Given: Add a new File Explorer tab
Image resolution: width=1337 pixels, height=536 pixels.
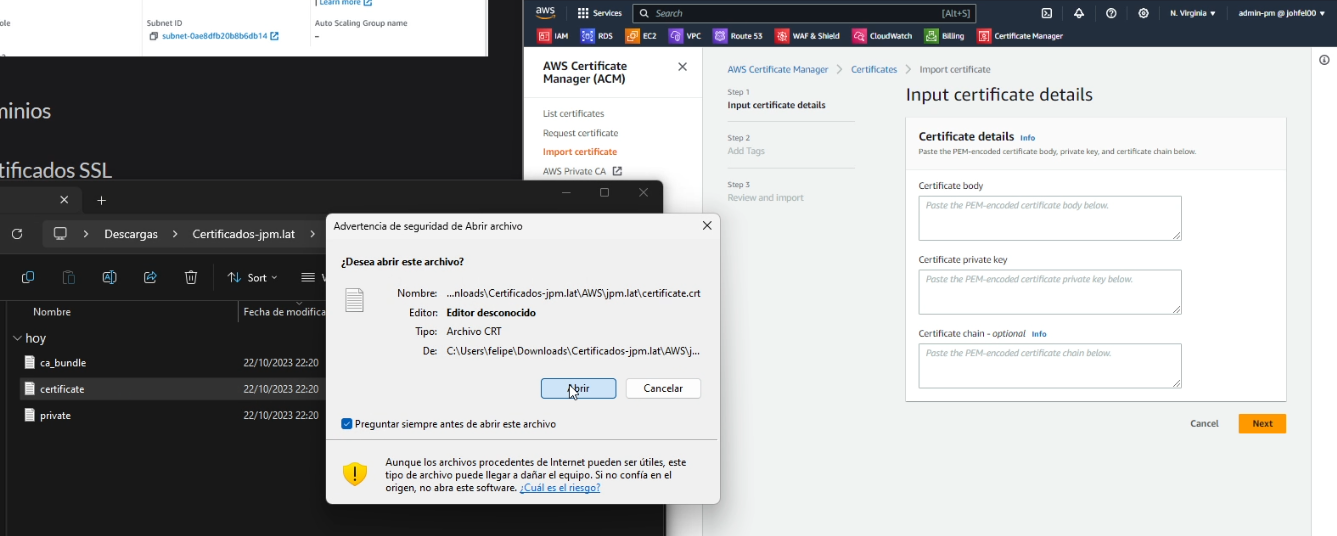Looking at the screenshot, I should pos(101,200).
